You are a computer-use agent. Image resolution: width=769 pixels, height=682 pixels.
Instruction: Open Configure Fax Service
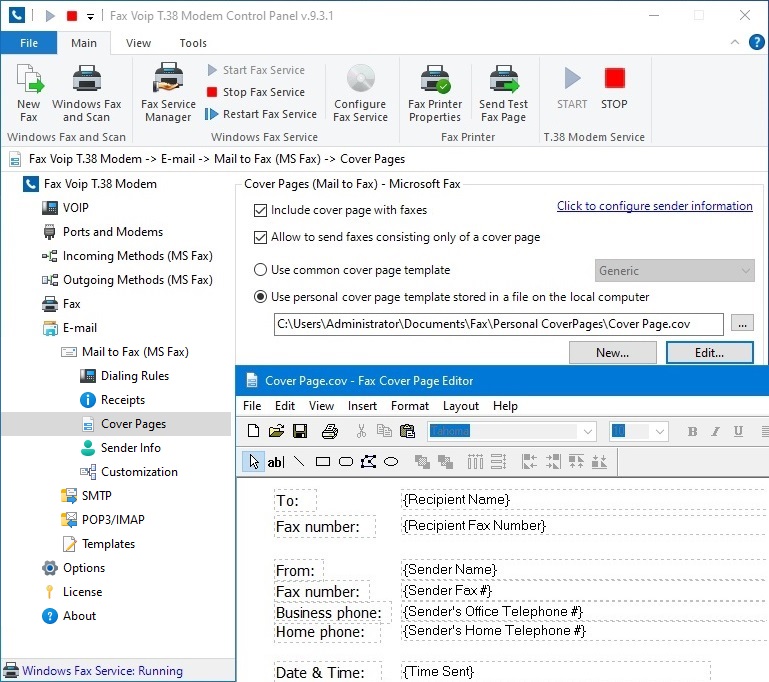pos(360,93)
